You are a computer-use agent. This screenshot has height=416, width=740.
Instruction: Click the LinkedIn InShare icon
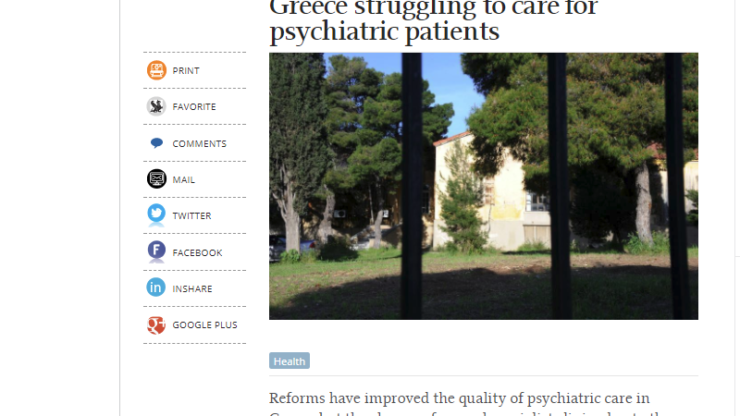156,288
